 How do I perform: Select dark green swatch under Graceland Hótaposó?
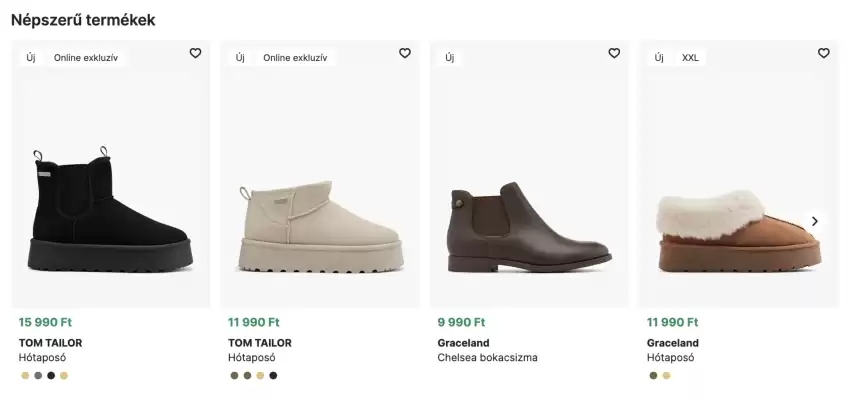653,376
